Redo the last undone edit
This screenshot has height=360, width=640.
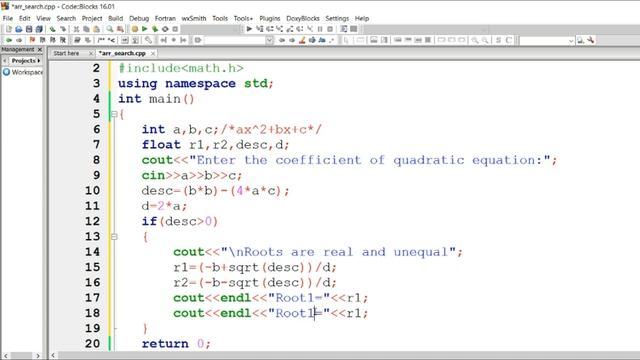click(63, 29)
